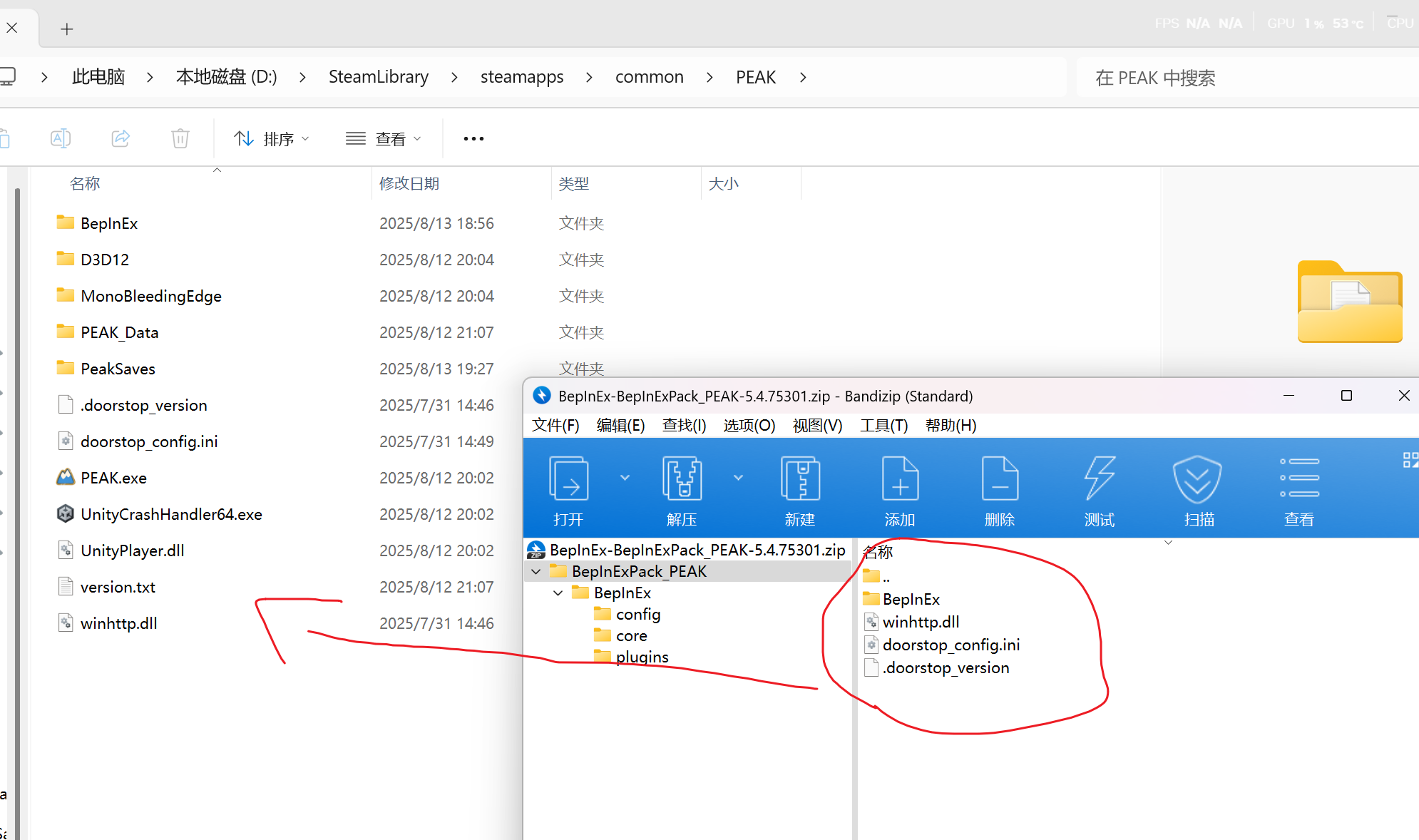Click the share icon in Explorer toolbar
The width and height of the screenshot is (1419, 840).
(121, 138)
